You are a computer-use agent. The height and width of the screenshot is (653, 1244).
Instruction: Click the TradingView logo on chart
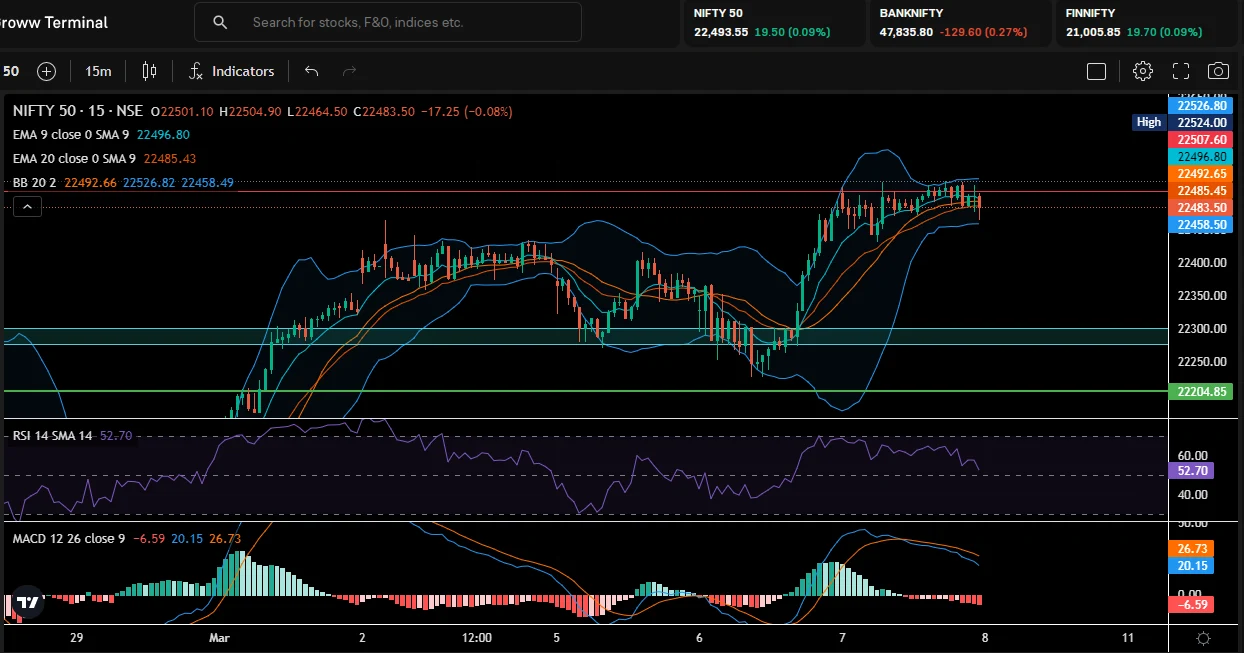(x=26, y=601)
